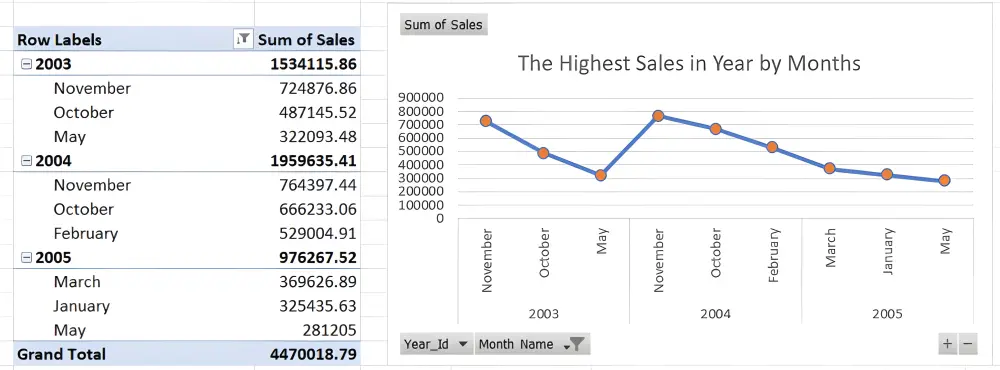Click the Sum of Sales chart field button

[444, 25]
